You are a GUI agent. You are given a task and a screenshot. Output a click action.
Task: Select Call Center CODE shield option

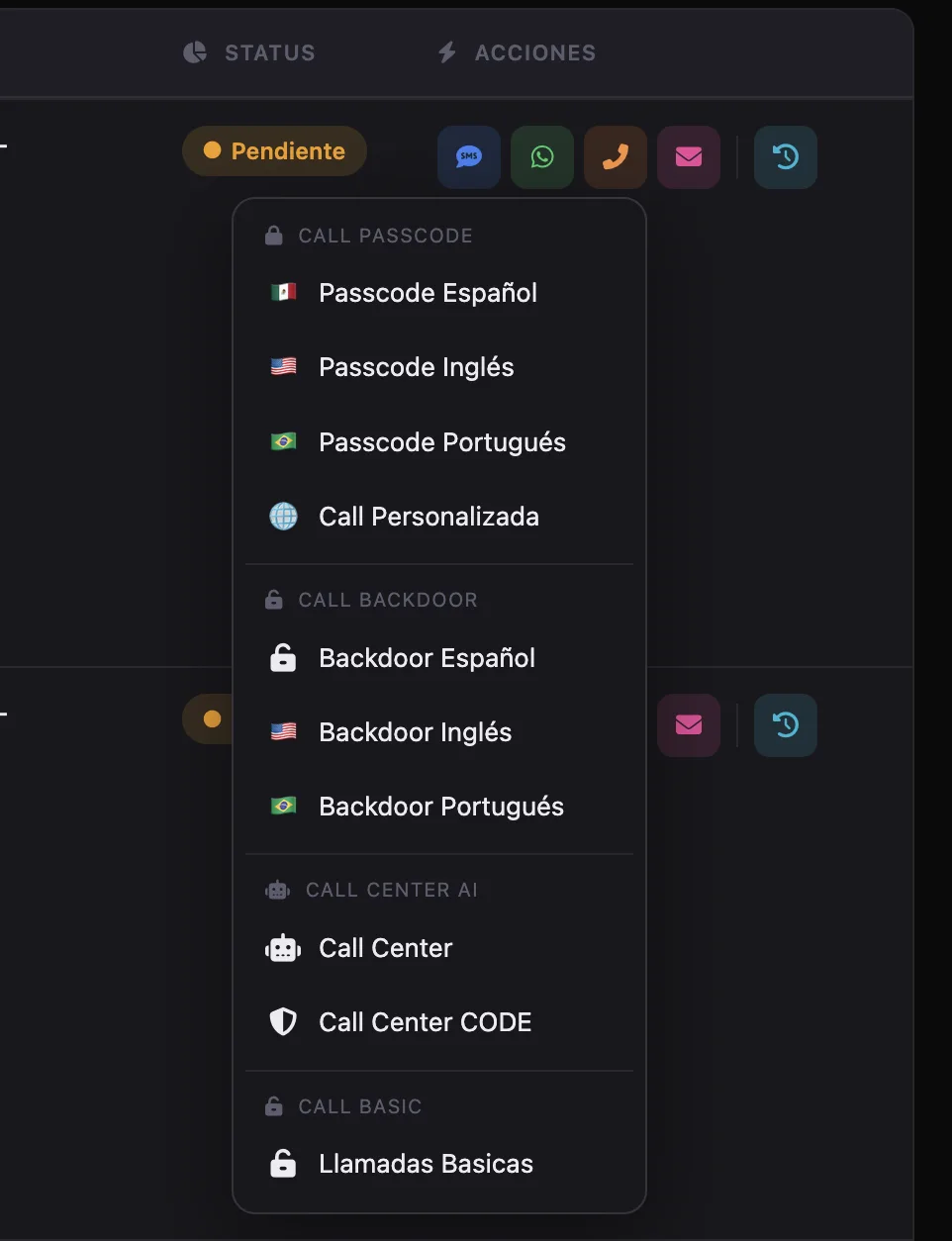(439, 1022)
